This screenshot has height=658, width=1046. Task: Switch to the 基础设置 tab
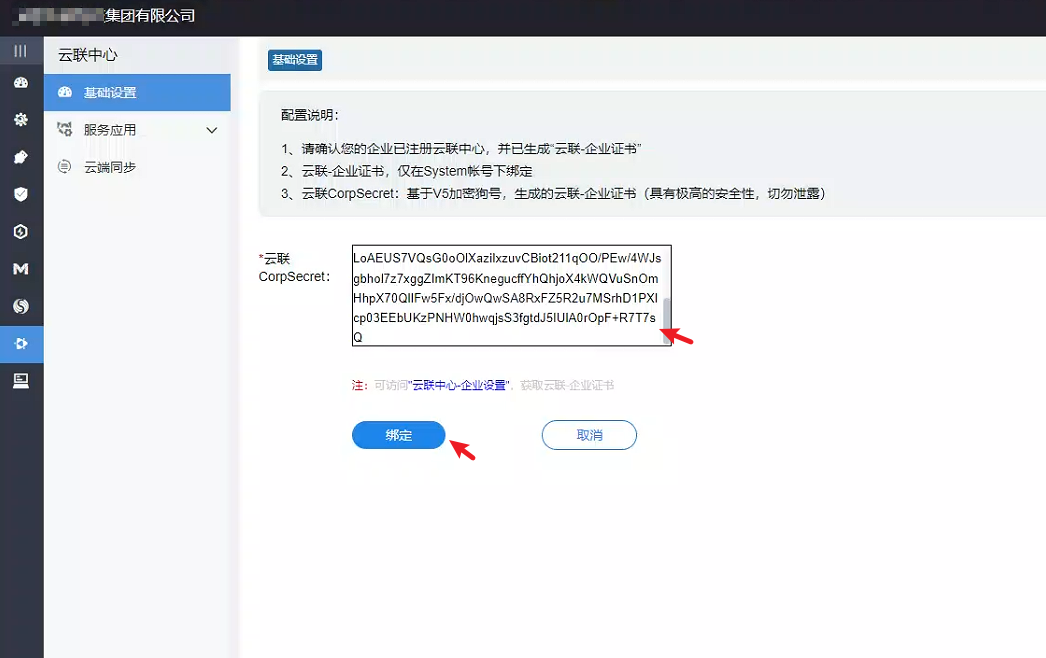tap(295, 60)
